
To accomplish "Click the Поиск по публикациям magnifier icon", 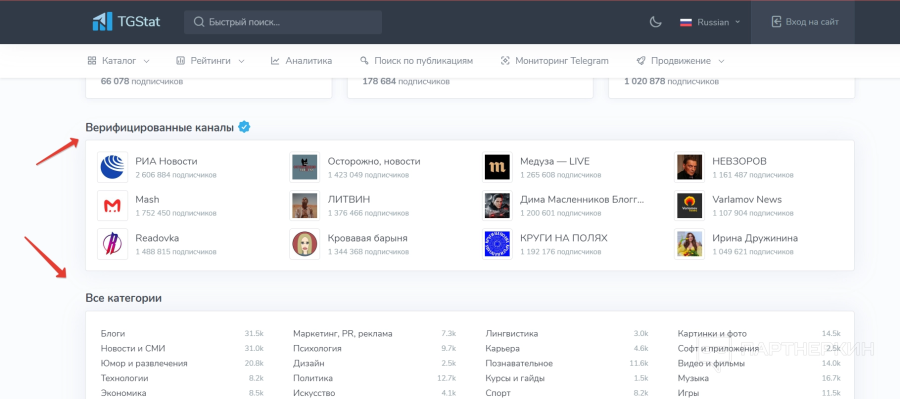I will click(364, 60).
